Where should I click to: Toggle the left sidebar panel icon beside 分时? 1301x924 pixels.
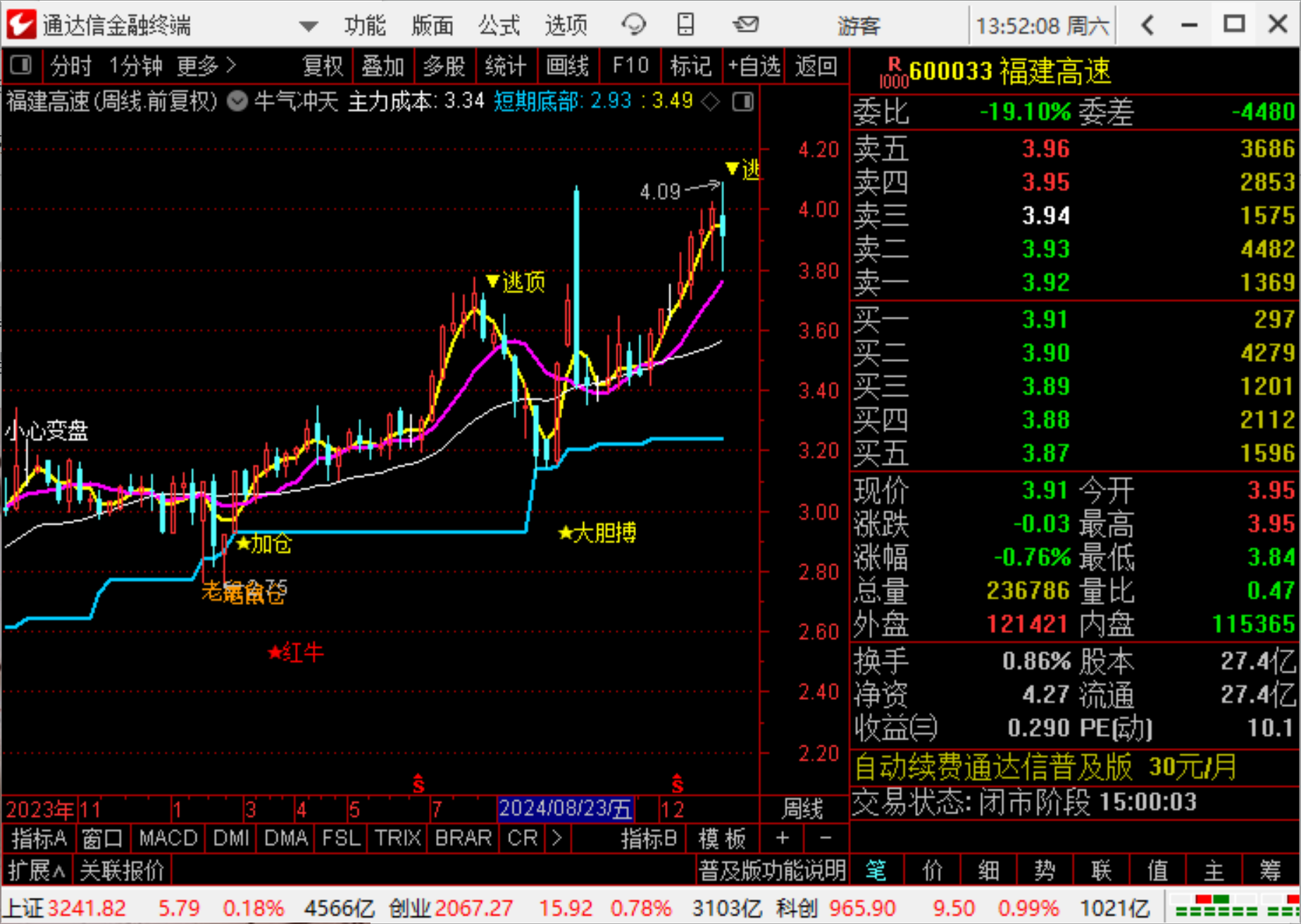click(21, 66)
